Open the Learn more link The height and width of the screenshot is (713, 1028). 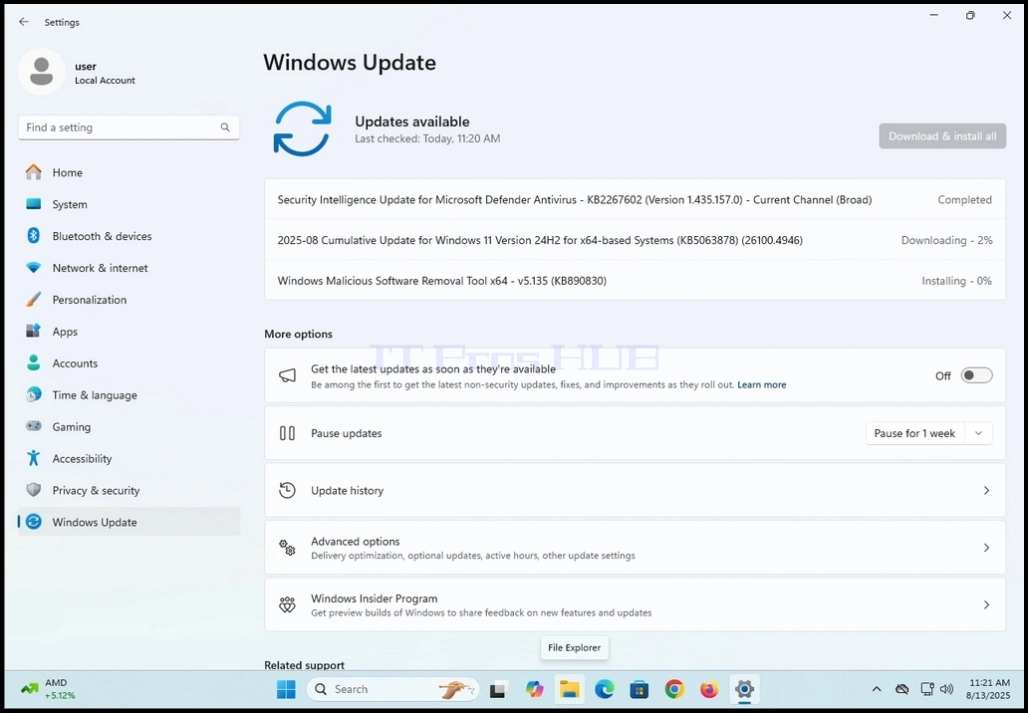pyautogui.click(x=761, y=385)
